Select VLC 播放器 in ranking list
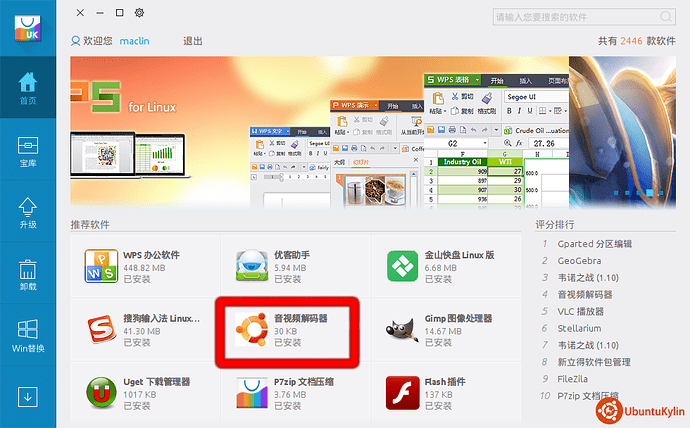Viewport: 690px width, 428px height. [580, 311]
